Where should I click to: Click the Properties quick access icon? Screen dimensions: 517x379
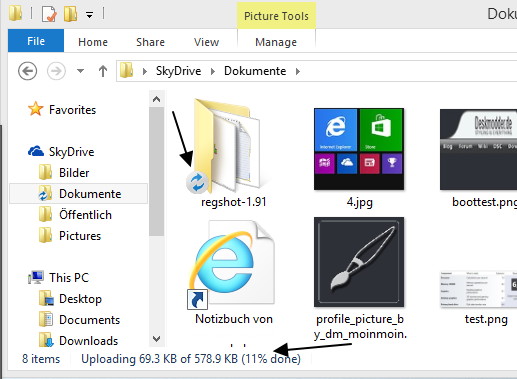click(49, 14)
